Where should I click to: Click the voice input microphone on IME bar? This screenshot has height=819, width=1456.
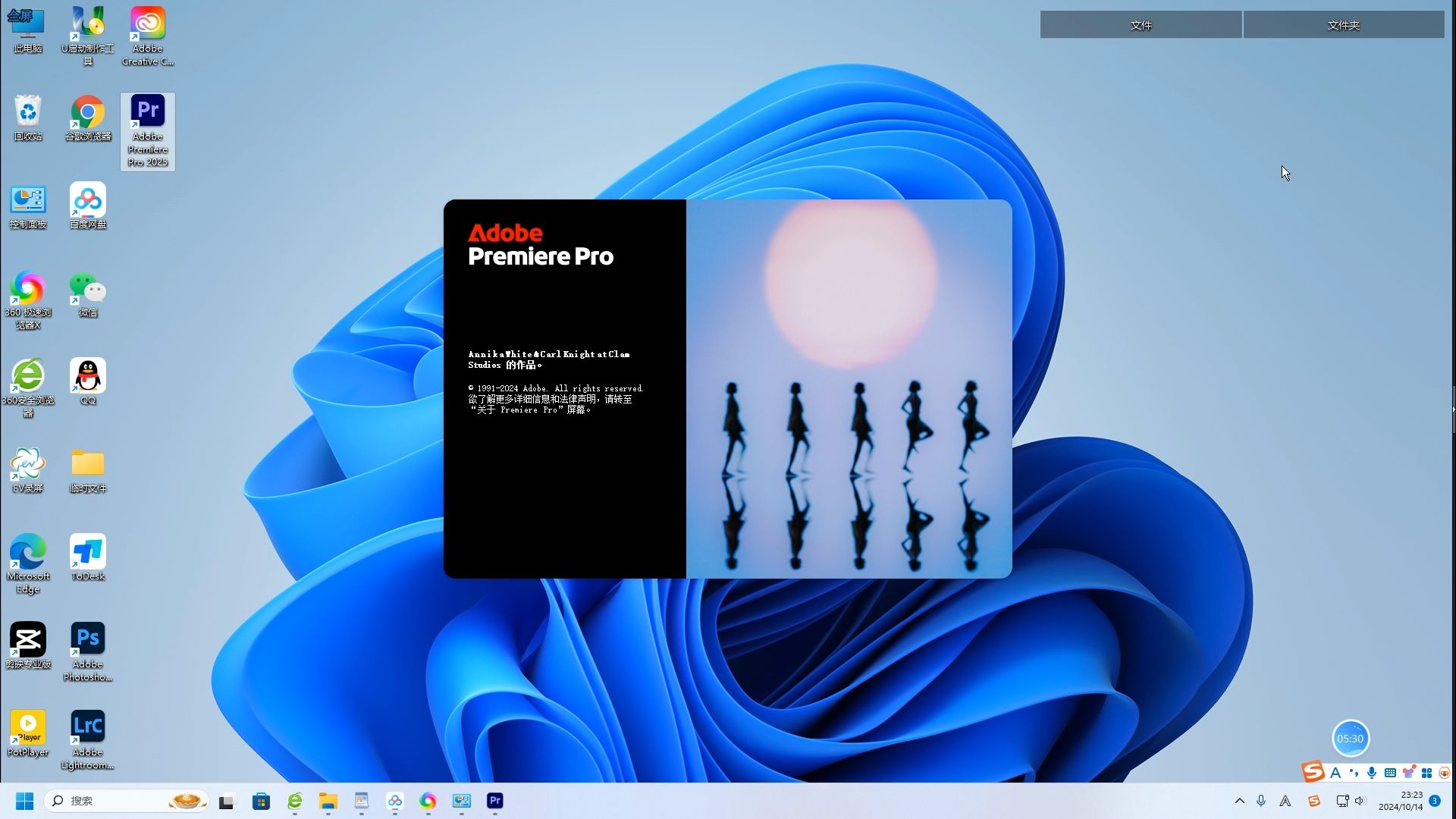[1372, 773]
